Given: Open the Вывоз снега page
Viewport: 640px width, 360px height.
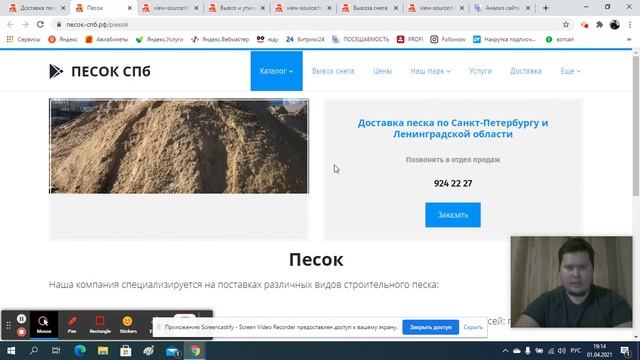Looking at the screenshot, I should coord(333,71).
